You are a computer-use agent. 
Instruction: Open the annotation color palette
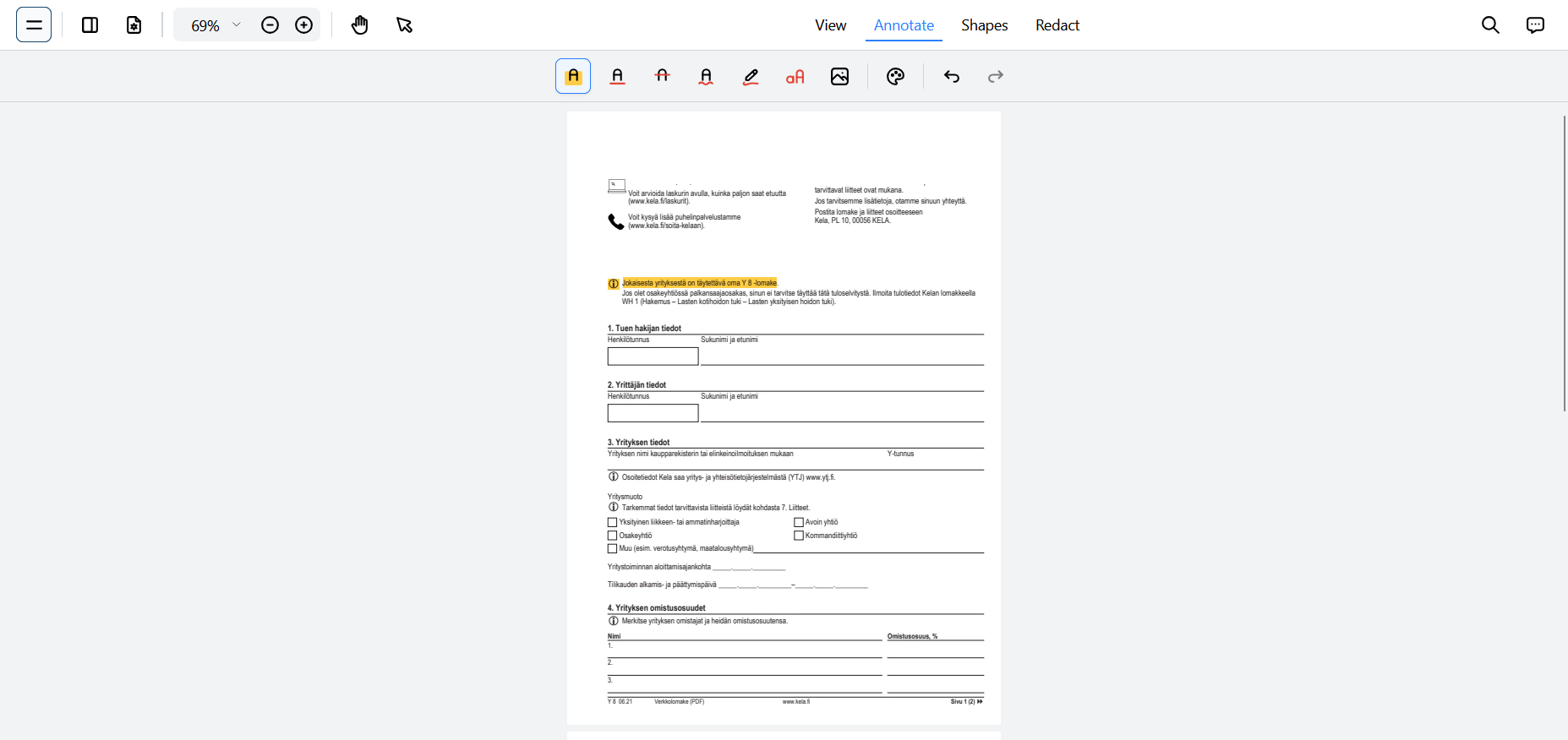tap(895, 76)
